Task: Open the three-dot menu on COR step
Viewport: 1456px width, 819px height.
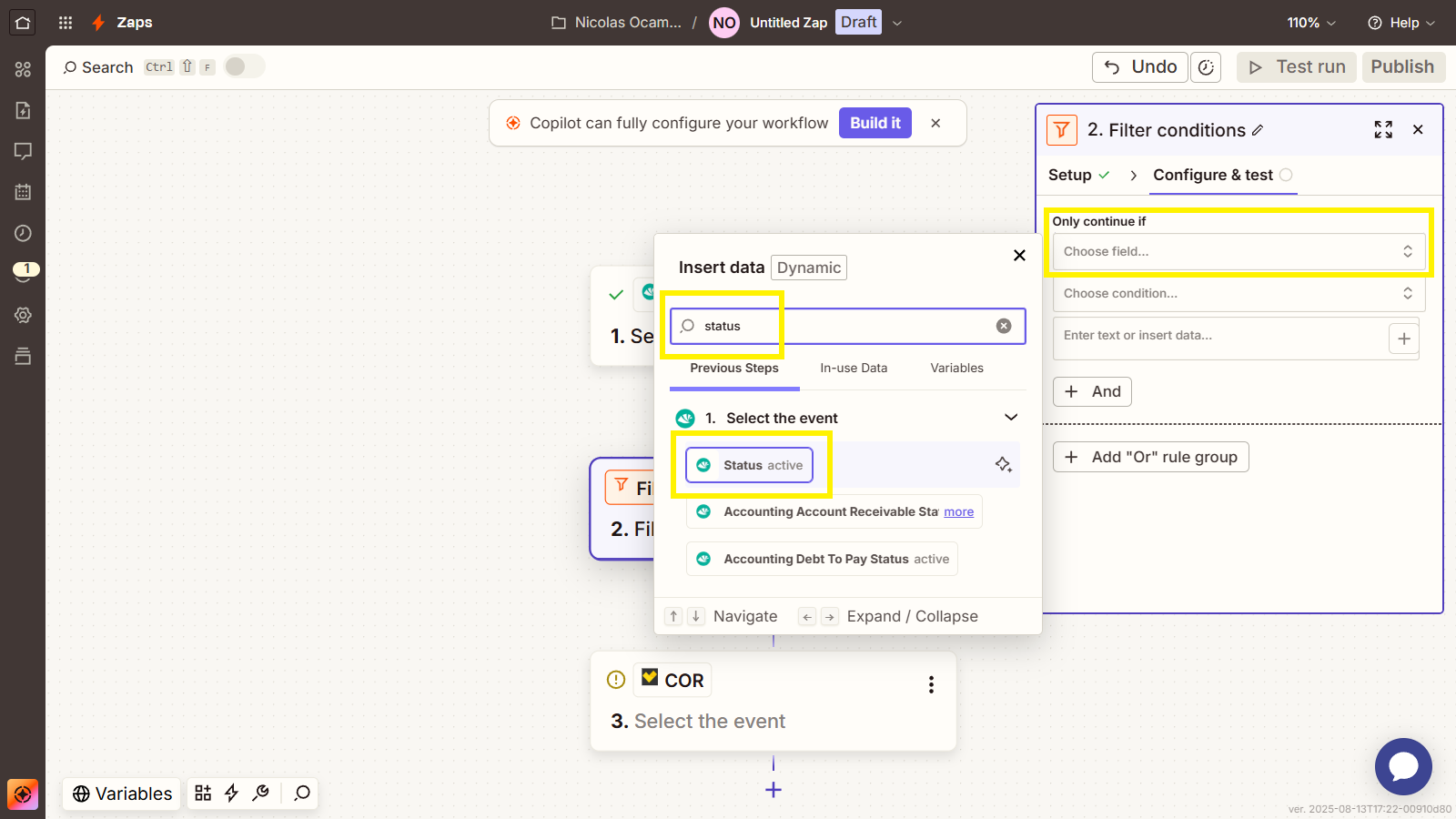Action: coord(931,684)
